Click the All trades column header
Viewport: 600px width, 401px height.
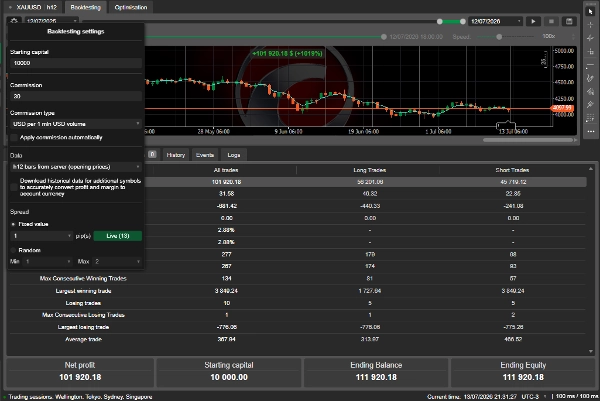click(x=226, y=170)
